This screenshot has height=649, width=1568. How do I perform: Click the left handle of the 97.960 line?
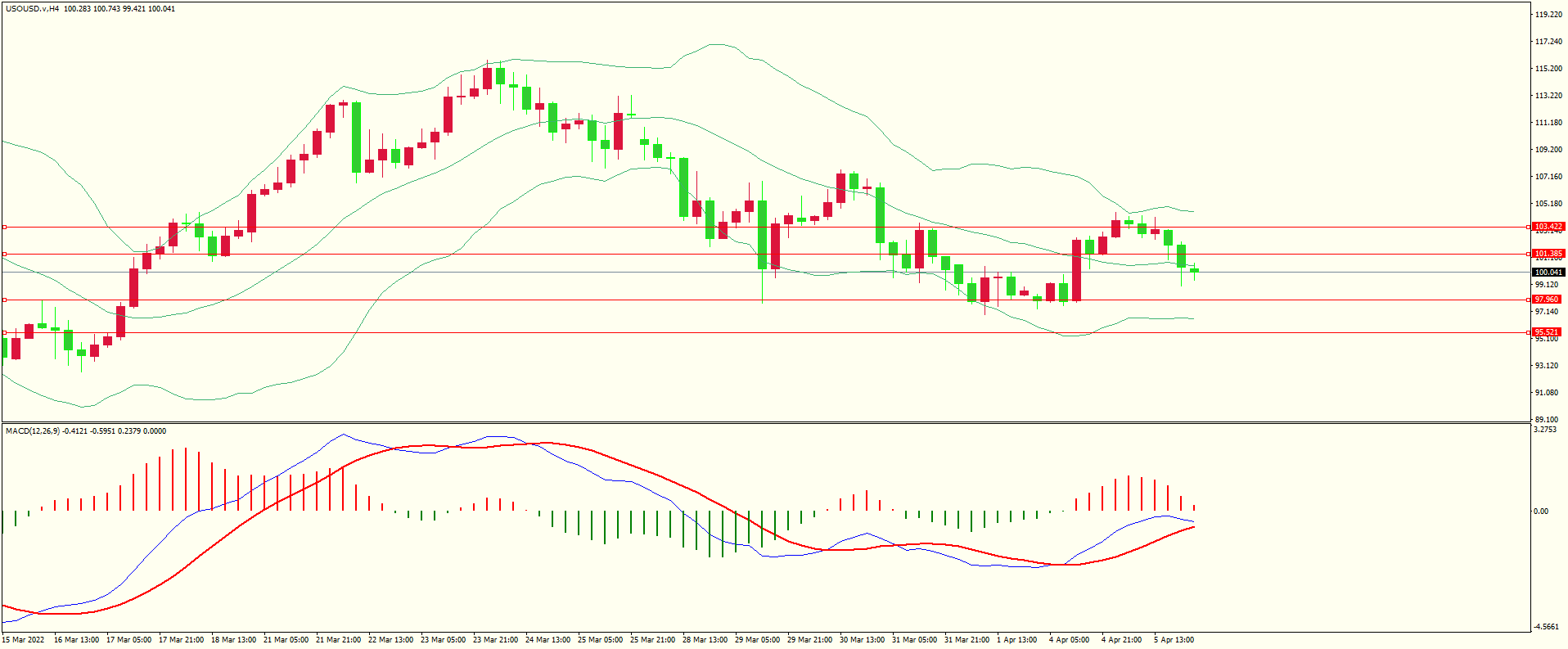tap(4, 300)
